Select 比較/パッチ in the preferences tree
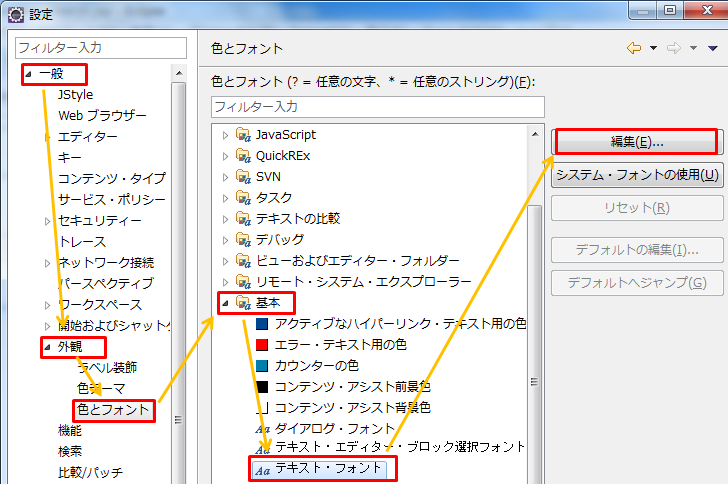 90,472
